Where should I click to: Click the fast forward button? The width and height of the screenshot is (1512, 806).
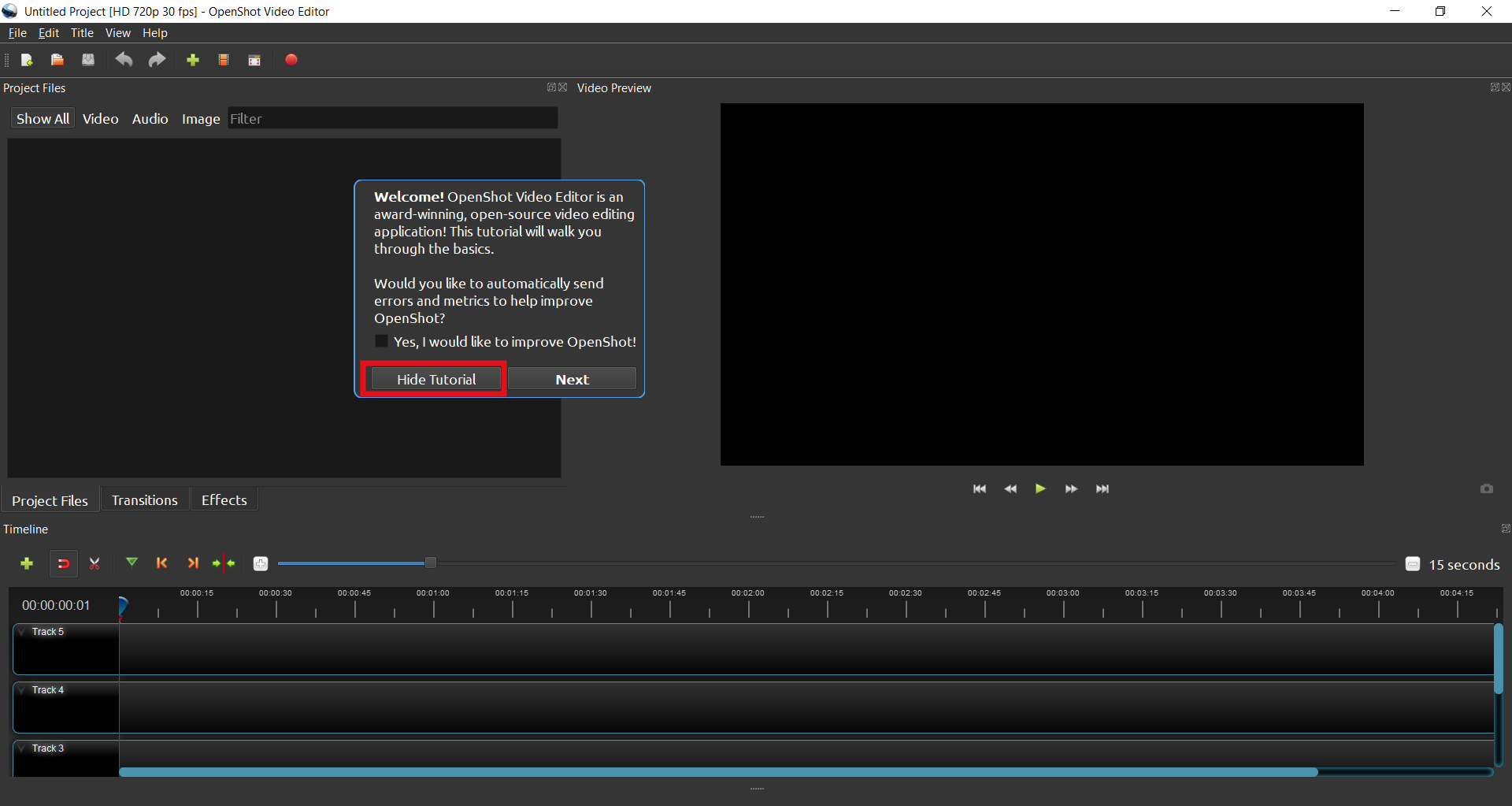(1071, 488)
